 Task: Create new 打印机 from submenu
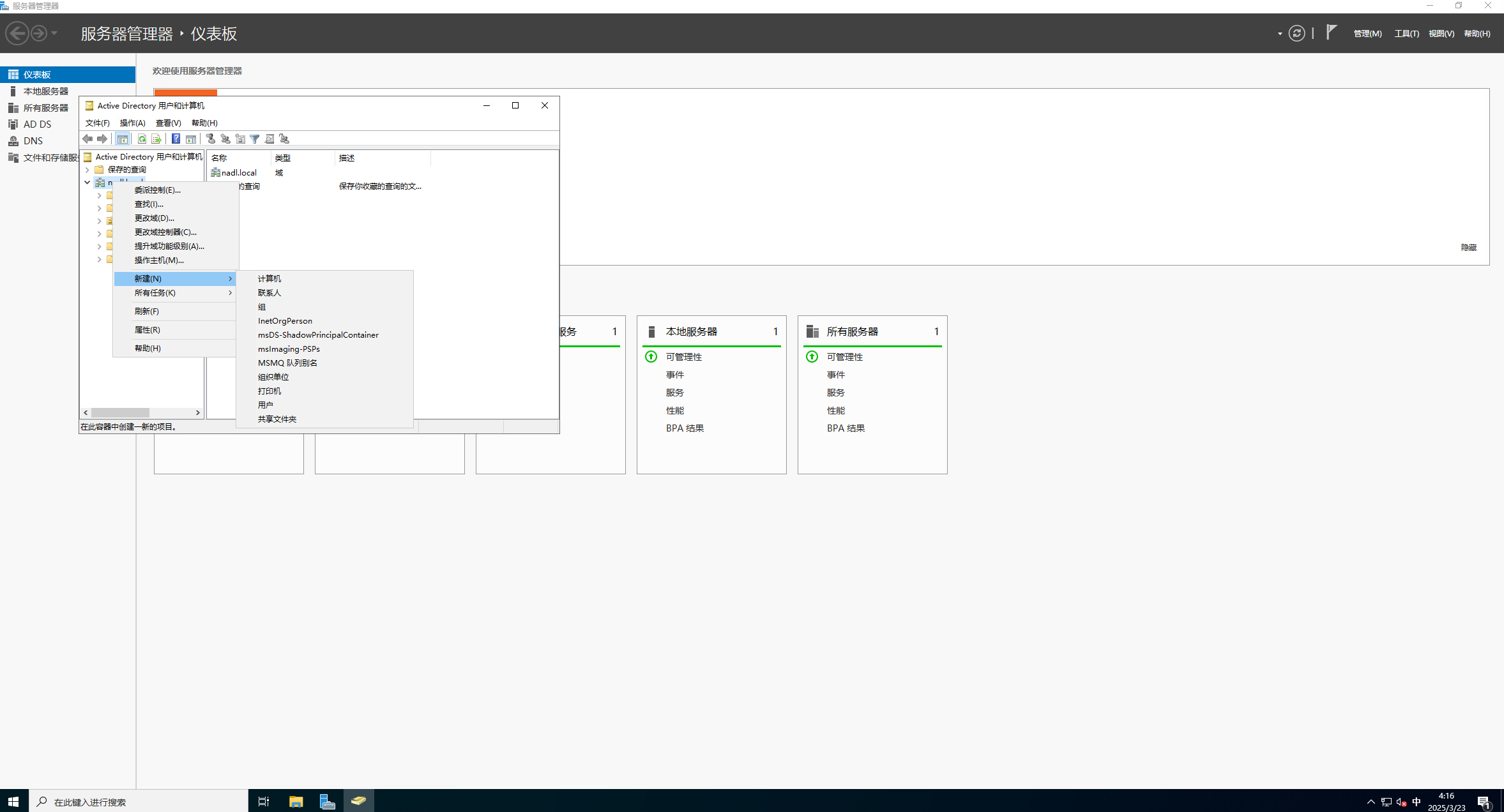[324, 391]
